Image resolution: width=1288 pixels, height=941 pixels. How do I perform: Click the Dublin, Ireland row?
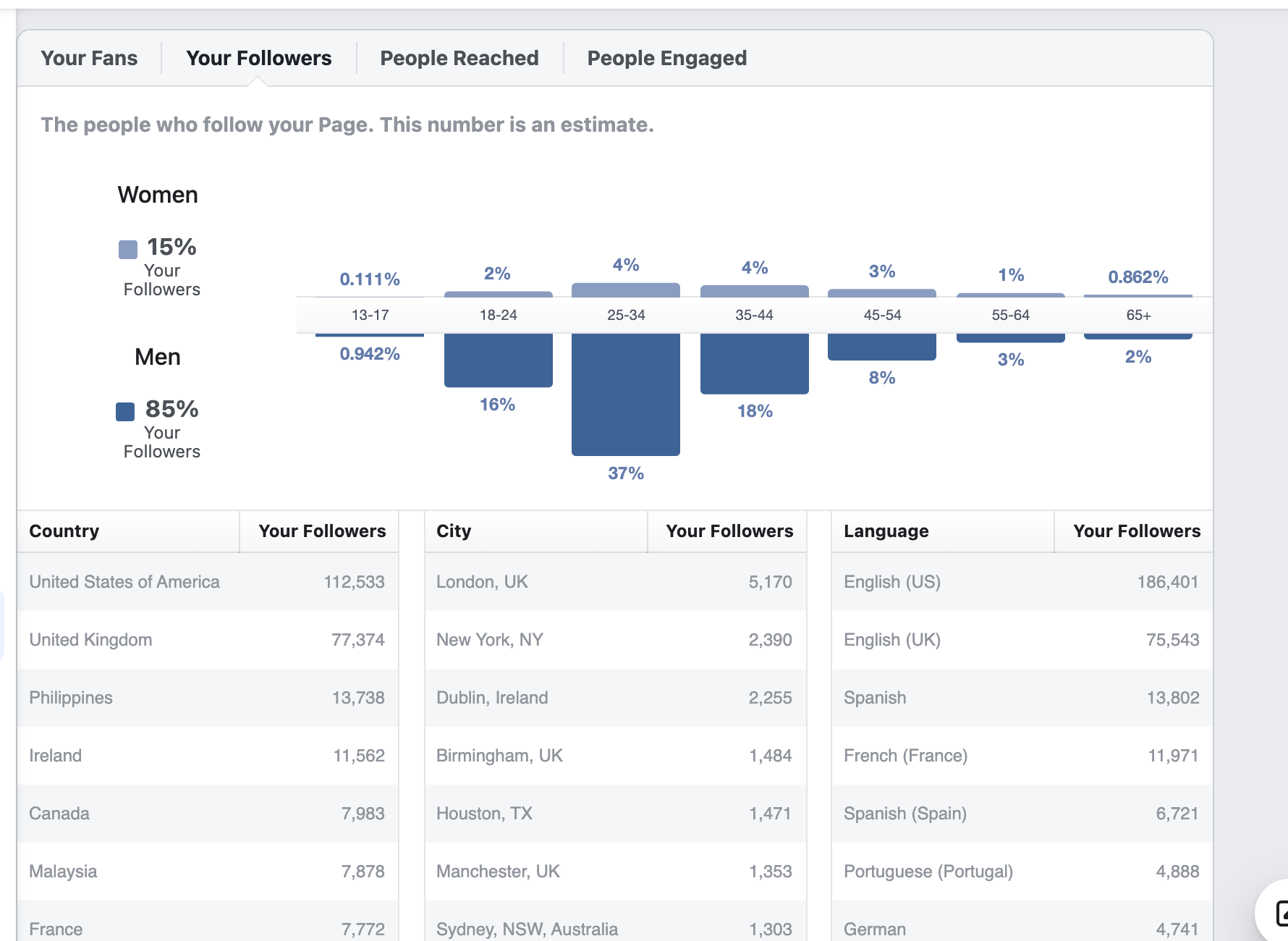(616, 698)
